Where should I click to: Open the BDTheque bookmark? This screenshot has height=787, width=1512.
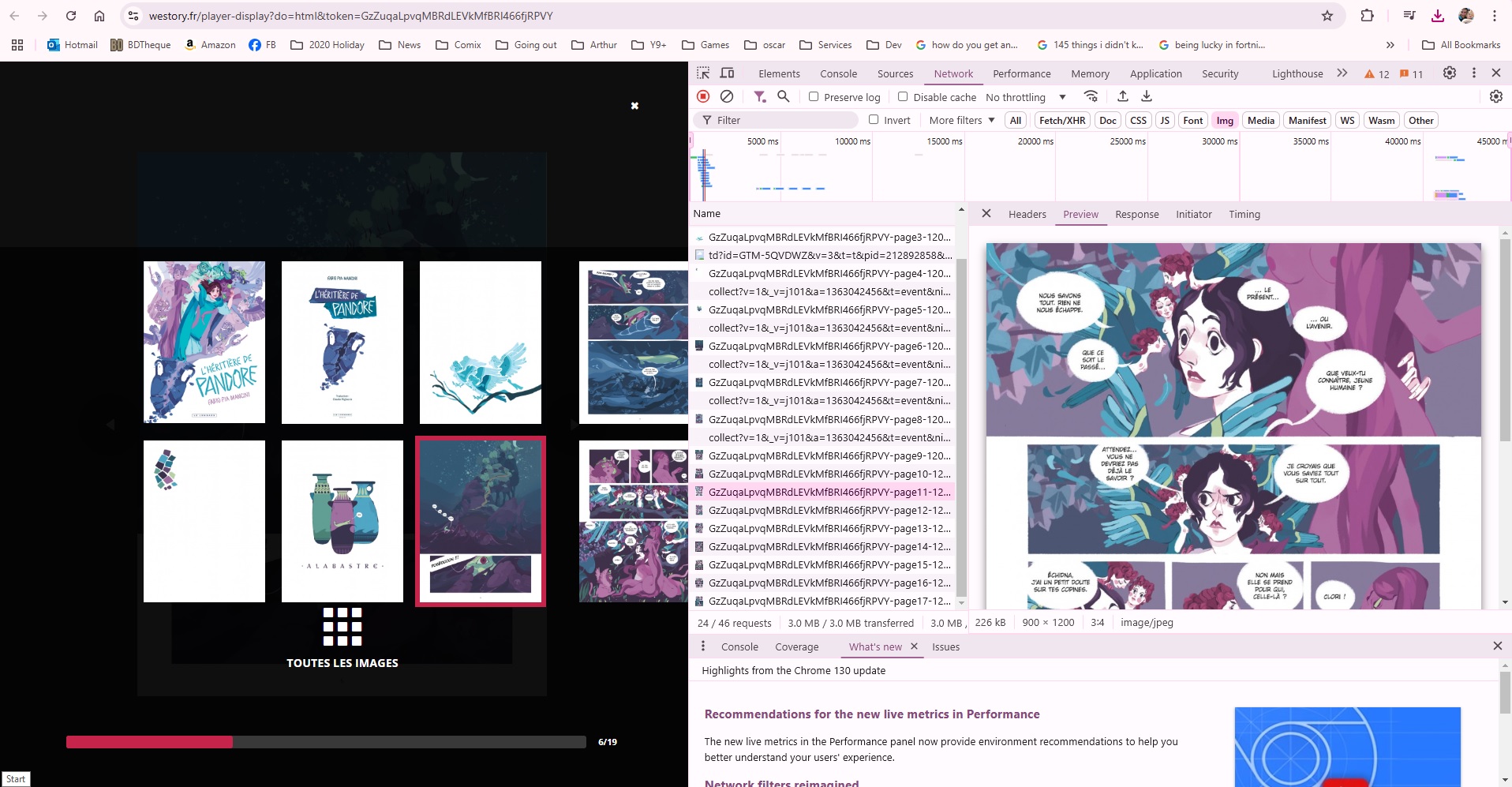point(140,45)
